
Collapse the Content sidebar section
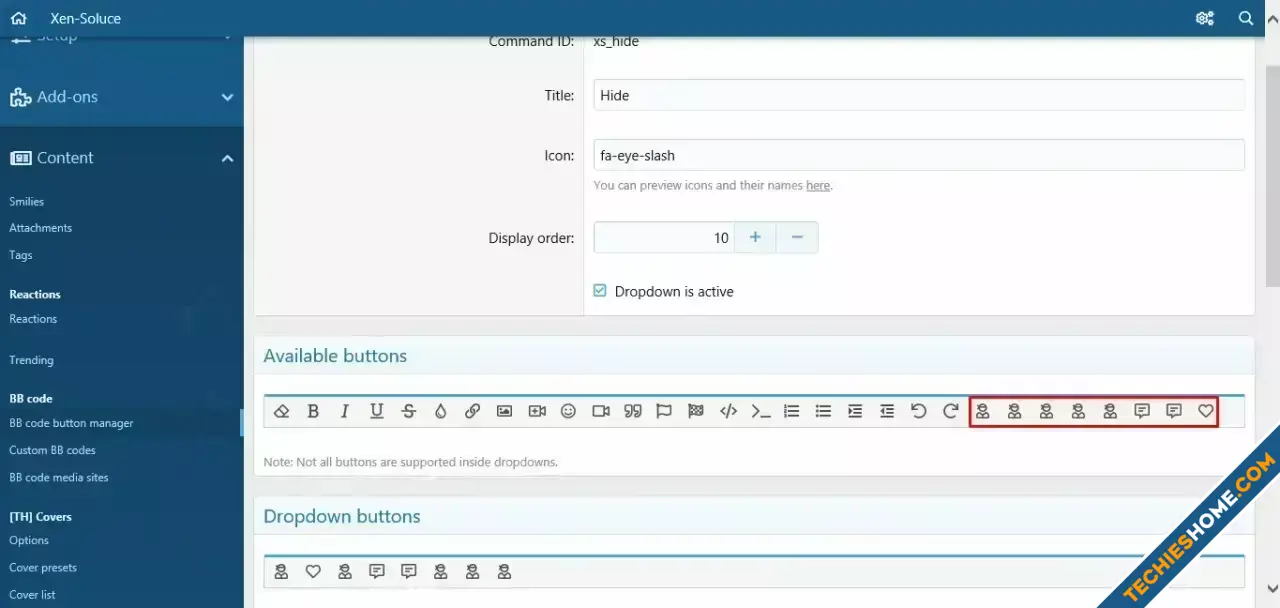tap(121, 158)
